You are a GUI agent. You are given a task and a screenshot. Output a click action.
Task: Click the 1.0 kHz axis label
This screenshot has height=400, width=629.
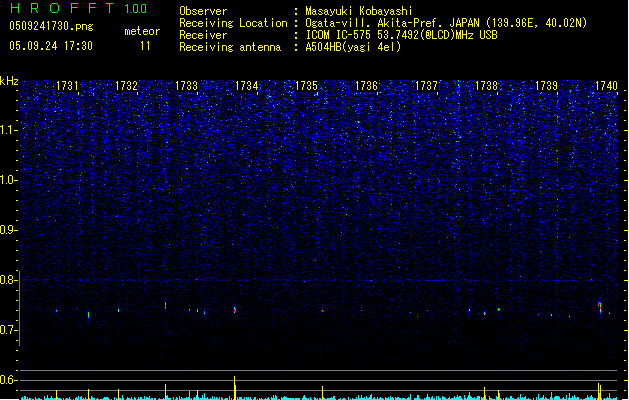pos(9,180)
